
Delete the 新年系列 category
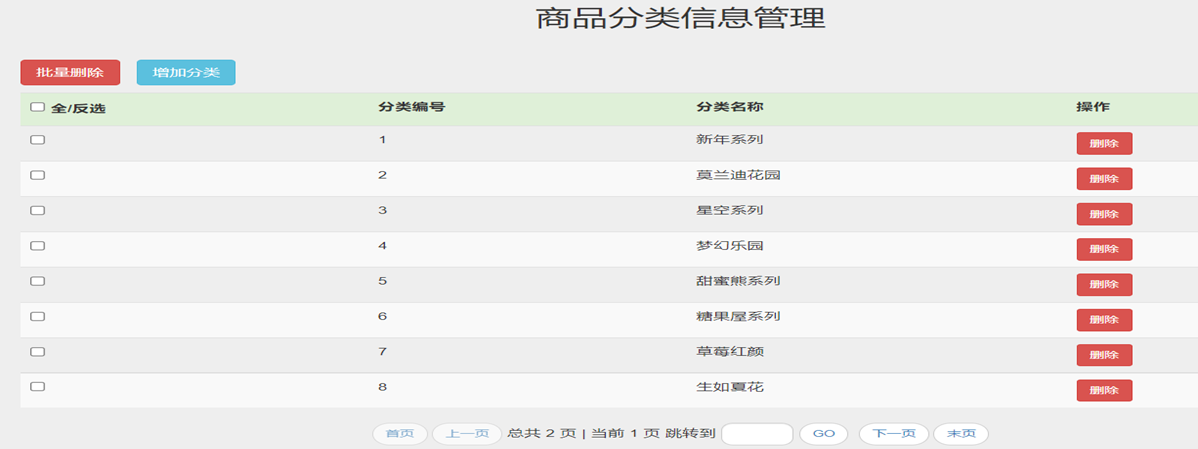click(1104, 144)
